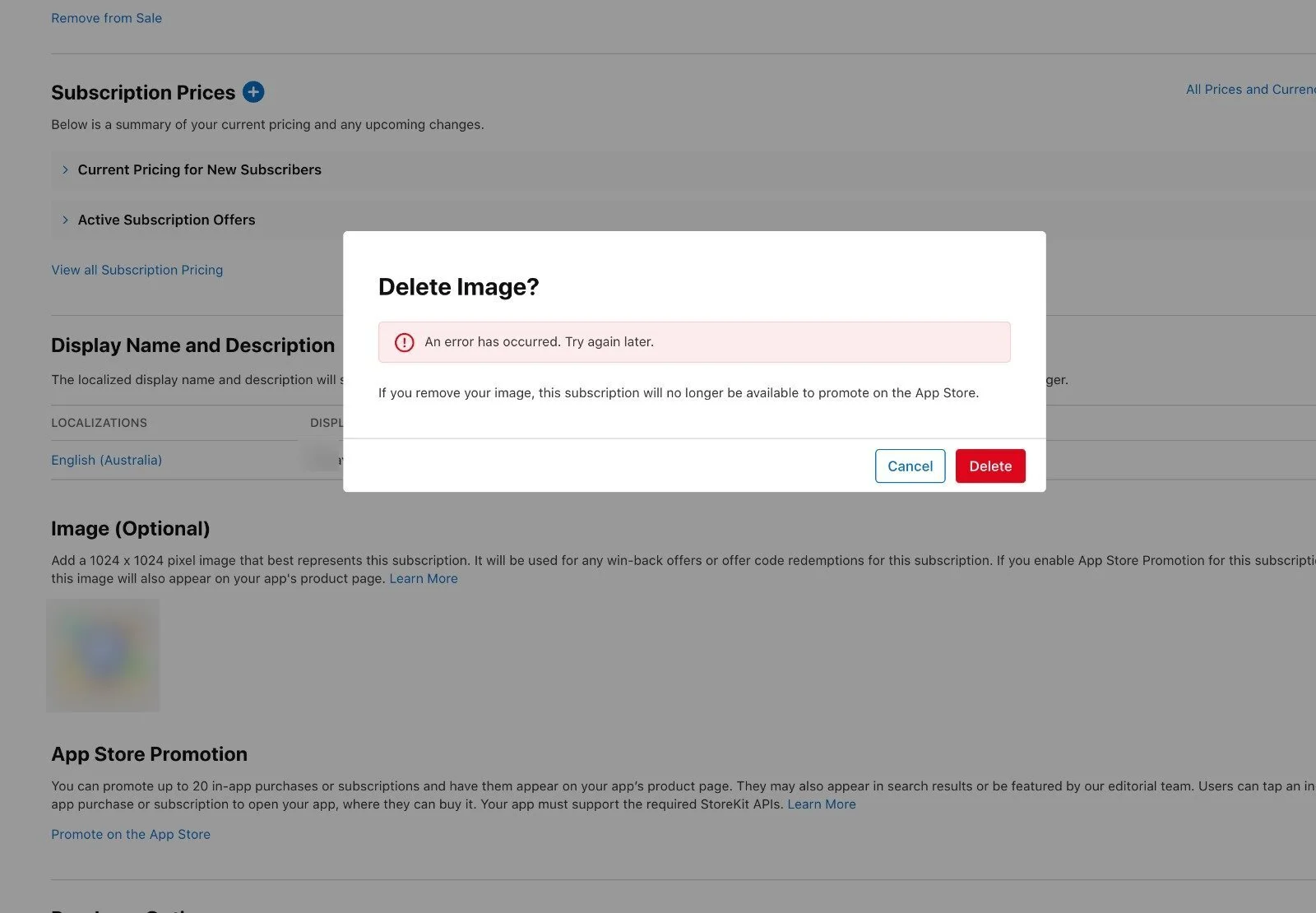Open Learn More link under App Store Promotion
1316x913 pixels.
pyautogui.click(x=822, y=804)
